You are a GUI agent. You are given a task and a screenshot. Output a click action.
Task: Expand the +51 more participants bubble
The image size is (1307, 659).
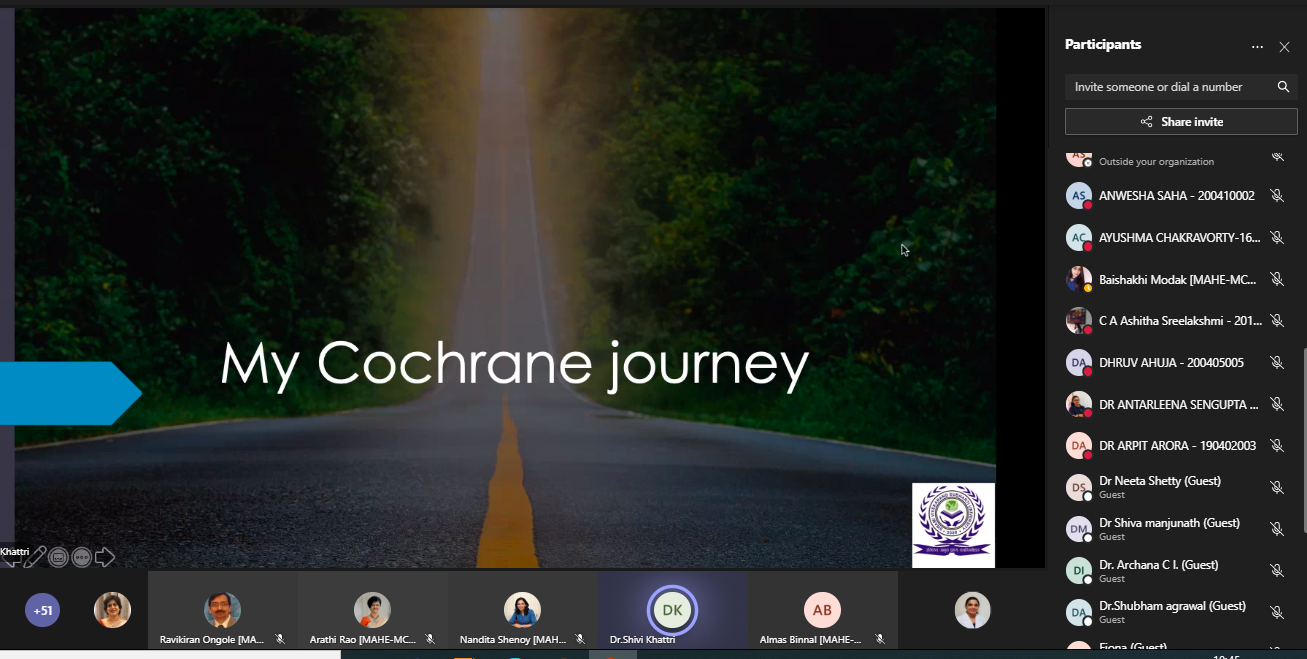coord(43,610)
